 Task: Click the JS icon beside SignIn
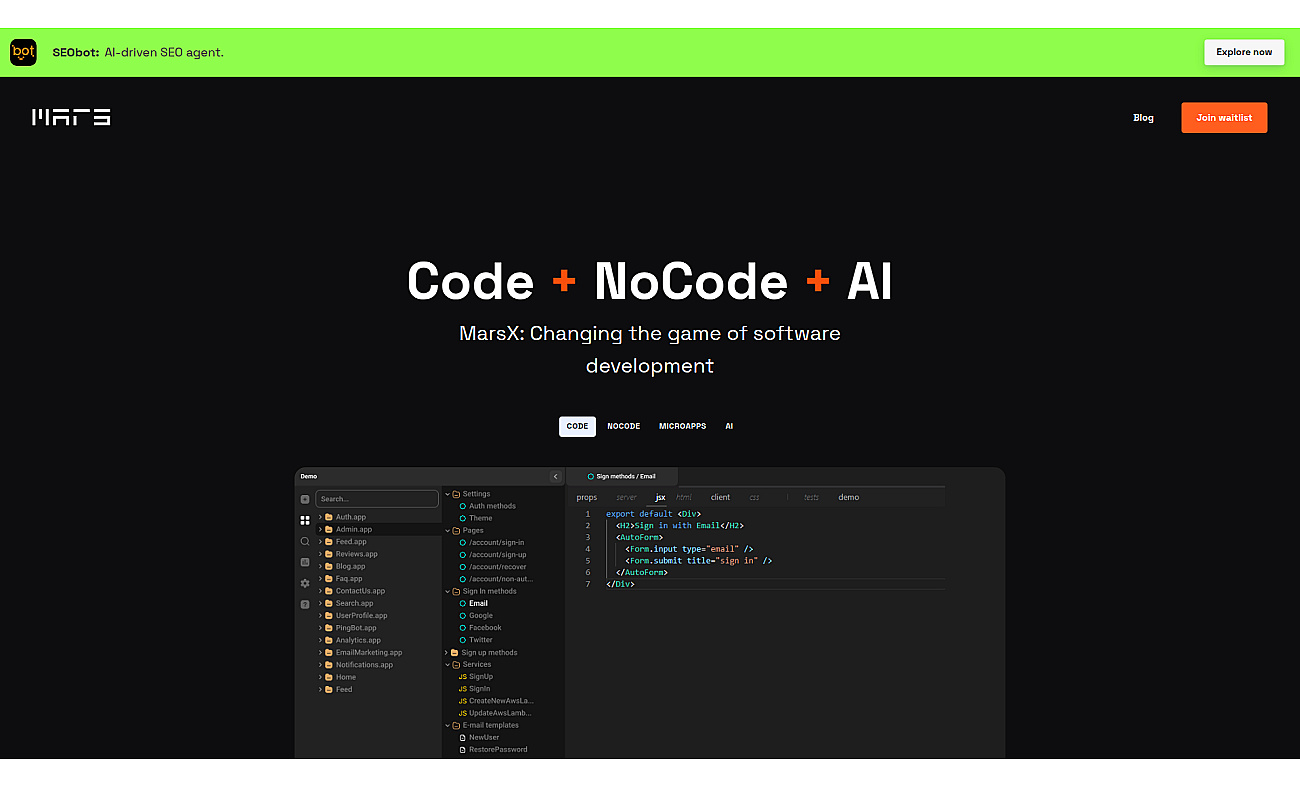[x=462, y=688]
